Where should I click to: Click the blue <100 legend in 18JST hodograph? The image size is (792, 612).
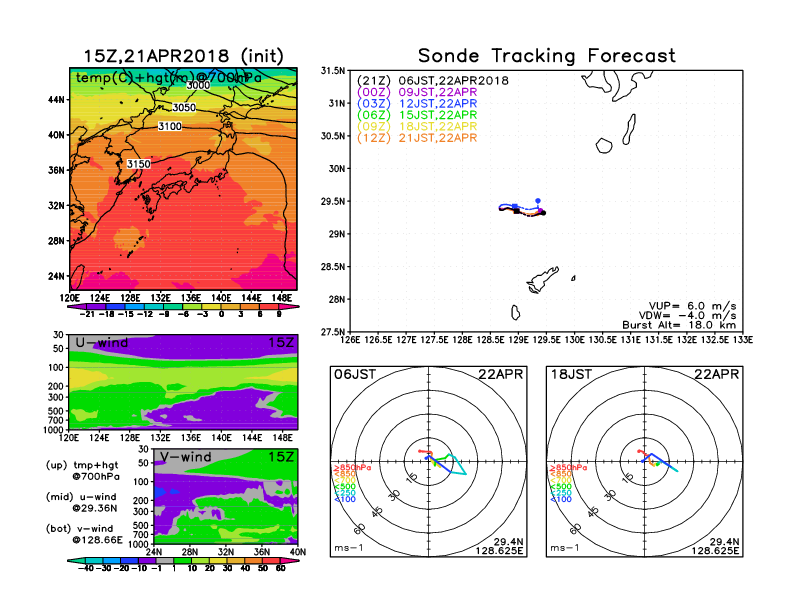point(561,499)
